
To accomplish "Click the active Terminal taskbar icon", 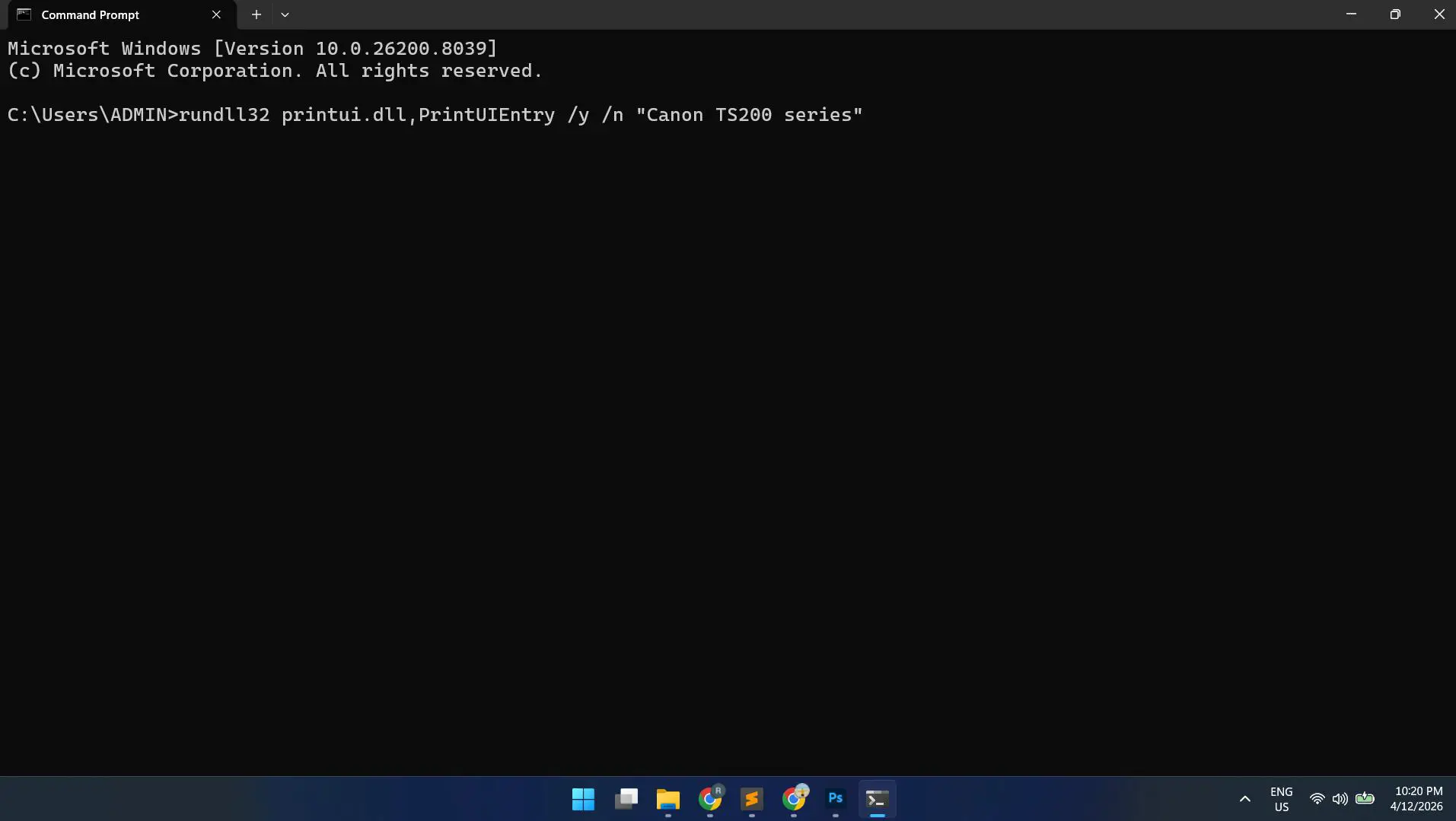I will point(877,799).
